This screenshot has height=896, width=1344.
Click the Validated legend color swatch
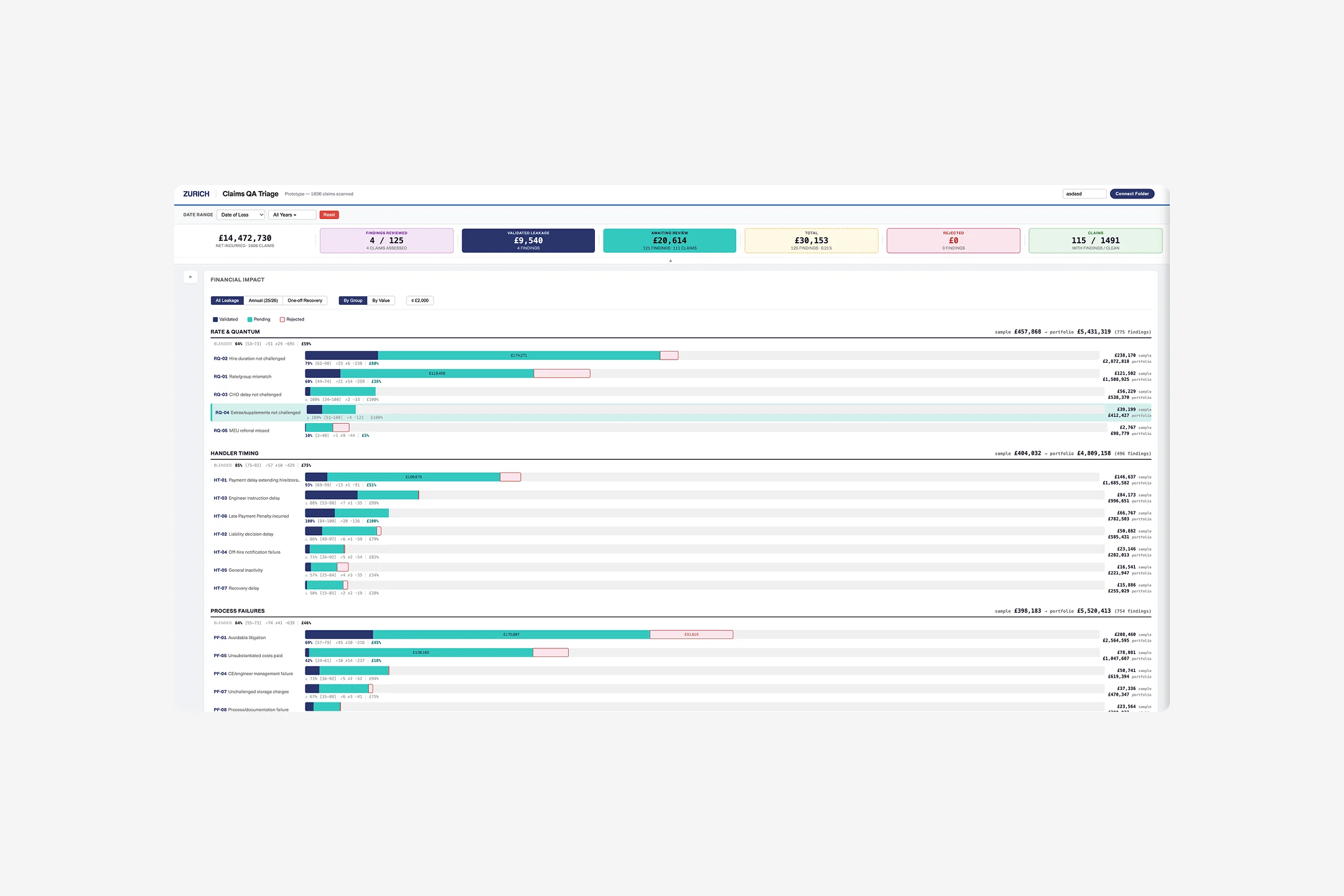(215, 320)
